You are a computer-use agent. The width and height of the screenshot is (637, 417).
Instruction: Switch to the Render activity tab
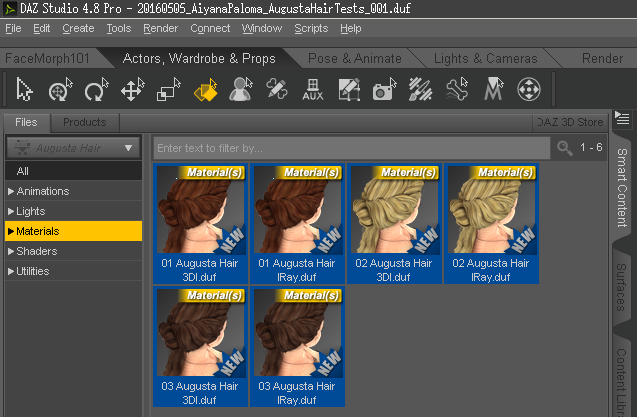point(602,59)
